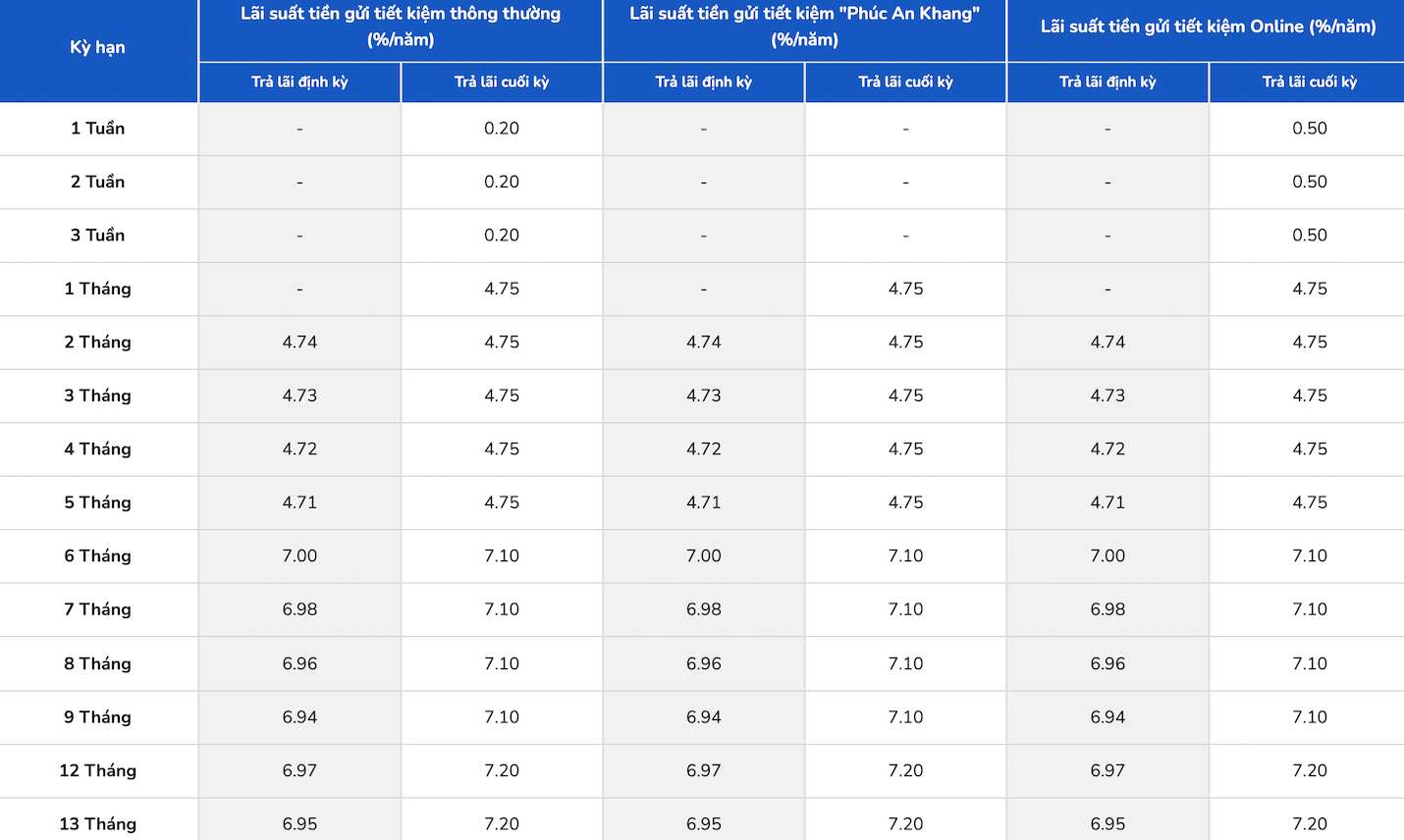Select the "6 Tháng" row label
Viewport: 1404px width, 840px height.
[98, 555]
